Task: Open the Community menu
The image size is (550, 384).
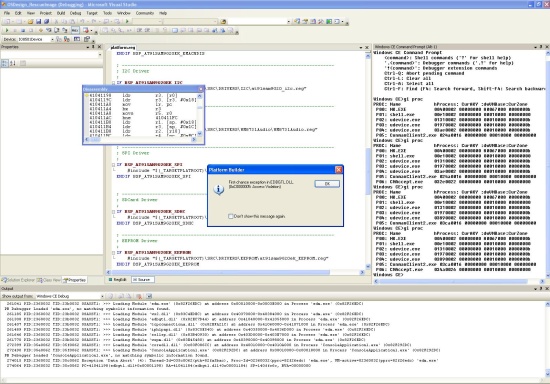Action: tap(145, 13)
